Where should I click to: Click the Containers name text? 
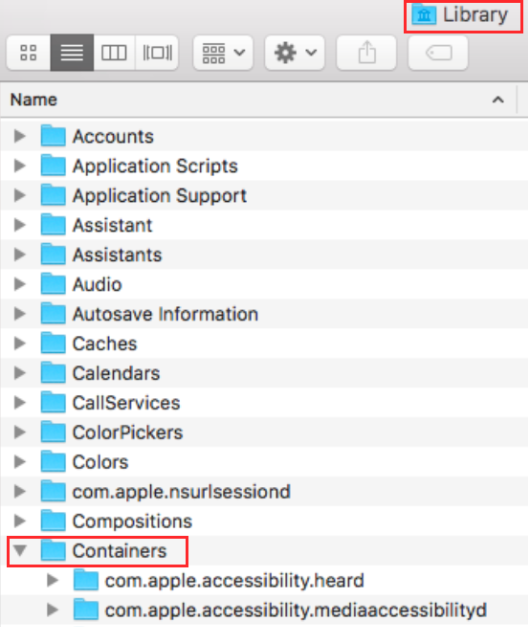pyautogui.click(x=119, y=551)
